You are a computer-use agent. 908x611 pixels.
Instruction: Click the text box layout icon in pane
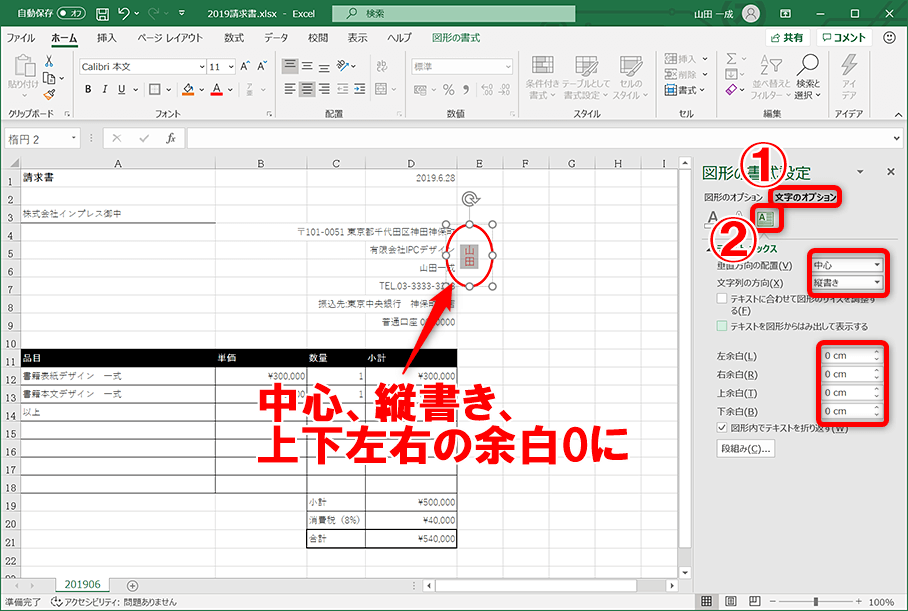[766, 218]
